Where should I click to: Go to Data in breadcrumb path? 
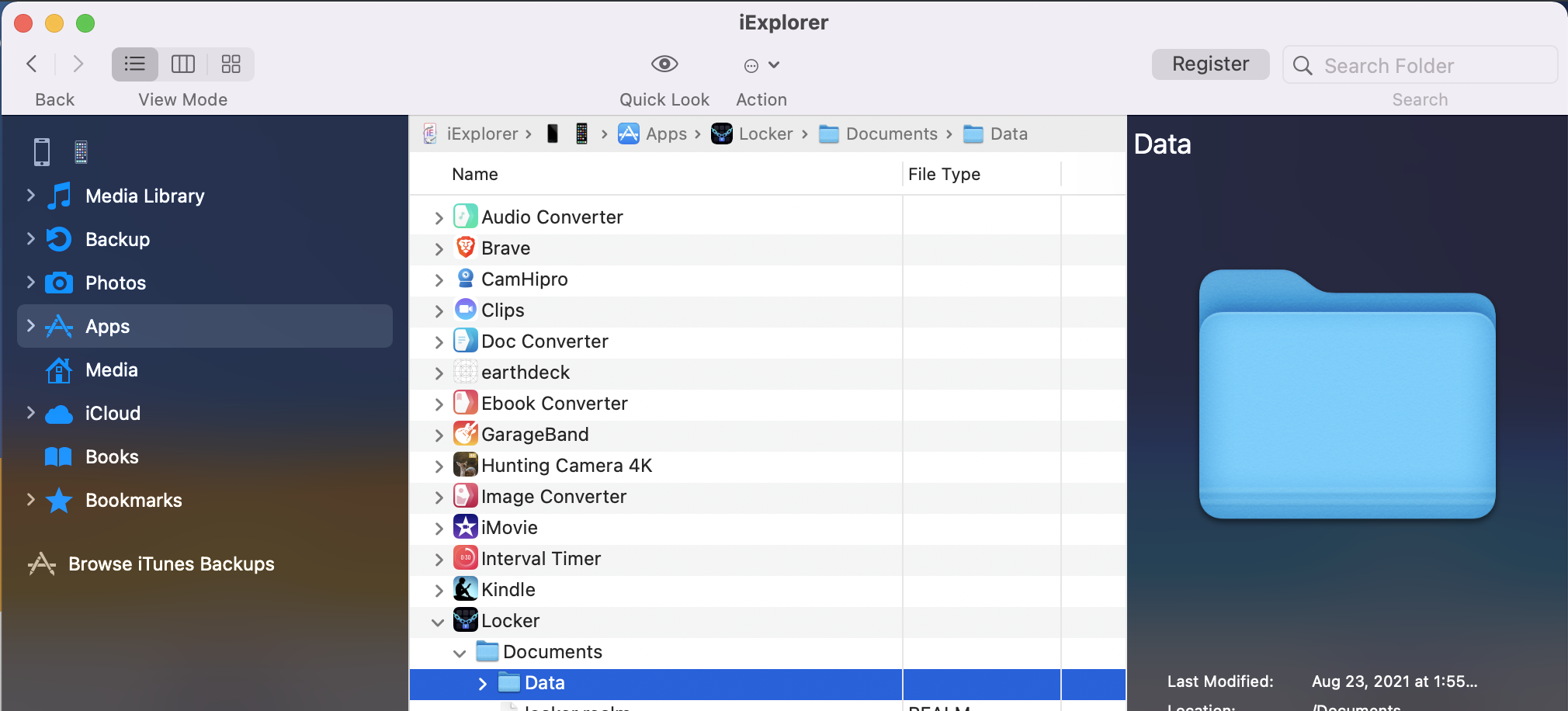point(1009,134)
